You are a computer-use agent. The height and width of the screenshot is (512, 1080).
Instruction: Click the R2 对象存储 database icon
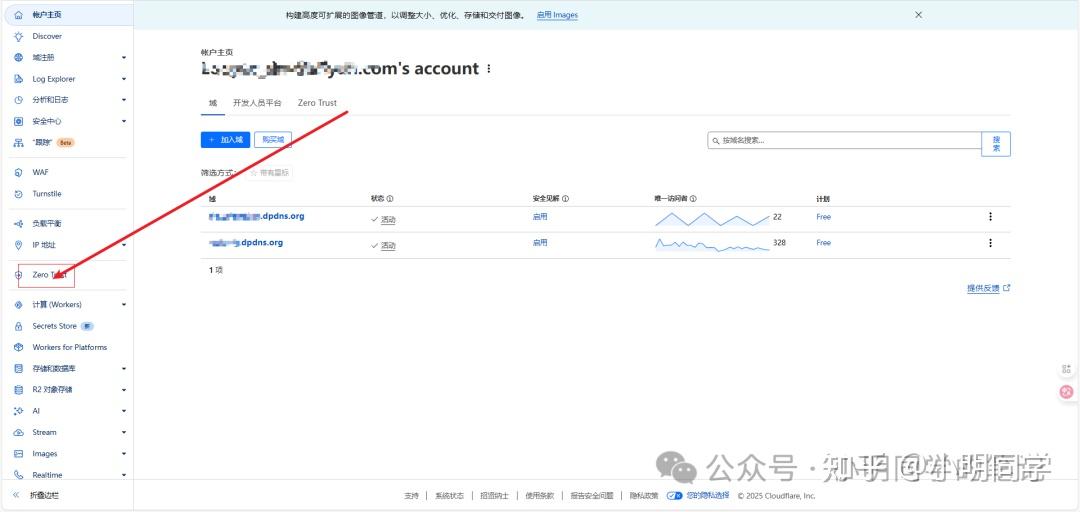point(19,389)
